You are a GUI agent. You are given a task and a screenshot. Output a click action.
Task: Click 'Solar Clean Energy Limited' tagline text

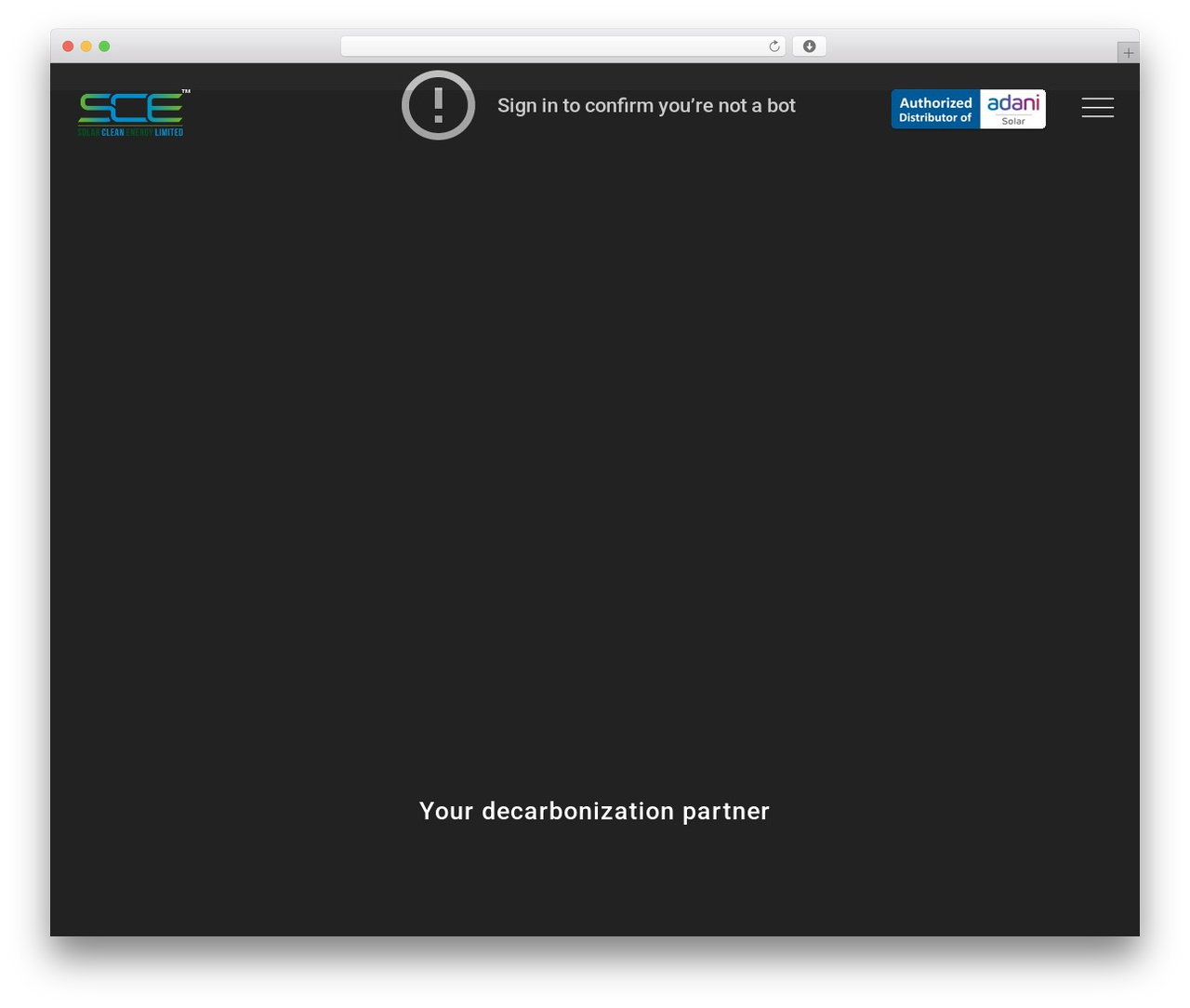[130, 132]
